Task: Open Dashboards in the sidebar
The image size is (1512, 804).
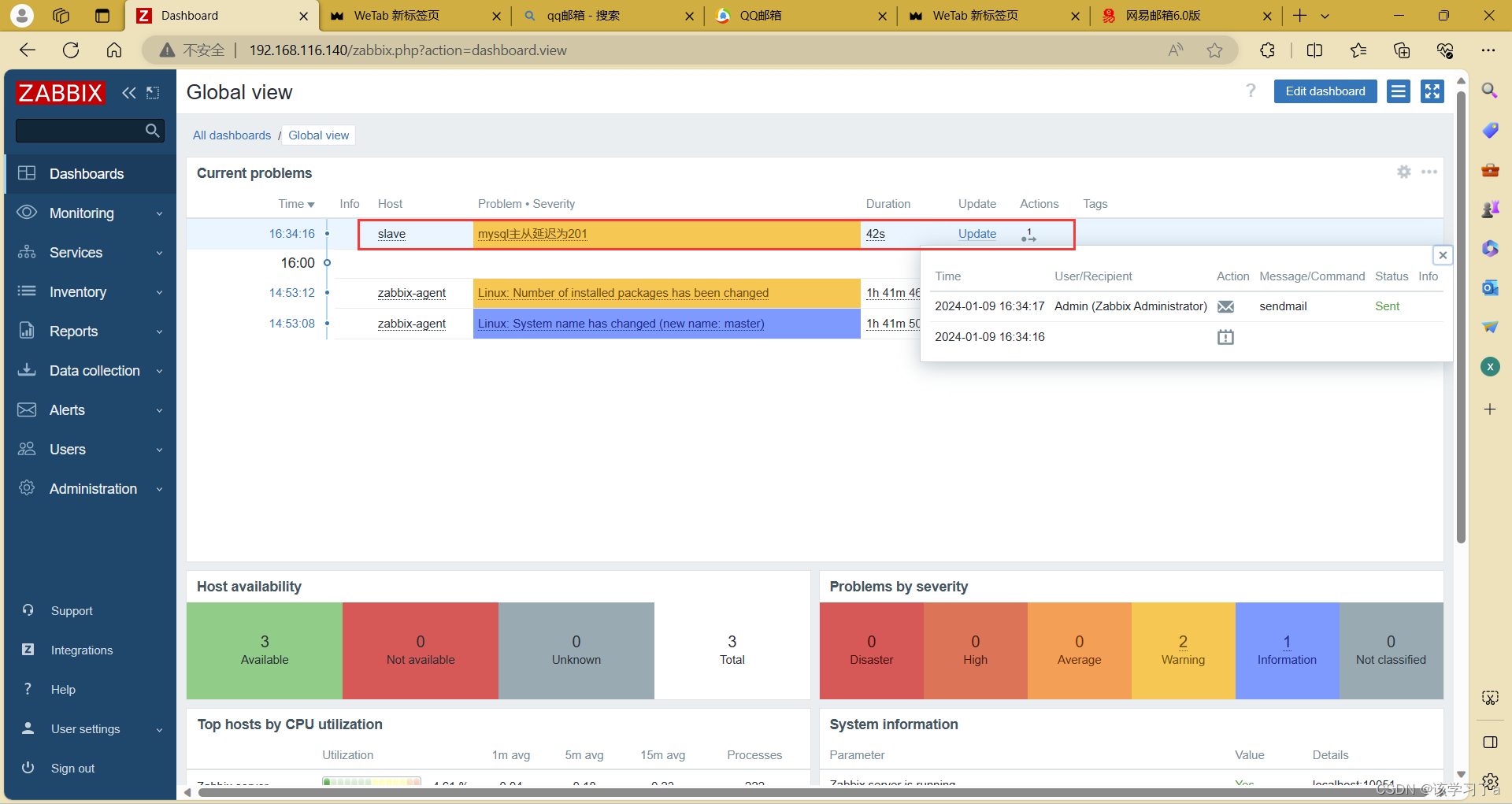Action: tap(91, 173)
